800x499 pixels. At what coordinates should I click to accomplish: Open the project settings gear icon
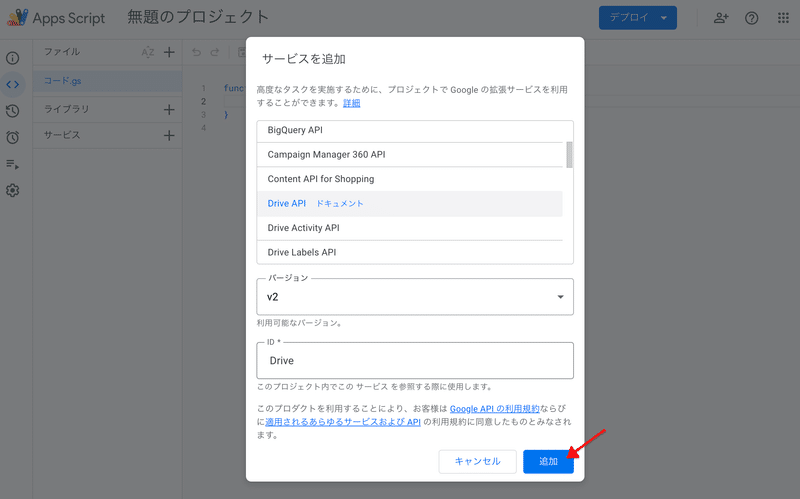point(13,190)
